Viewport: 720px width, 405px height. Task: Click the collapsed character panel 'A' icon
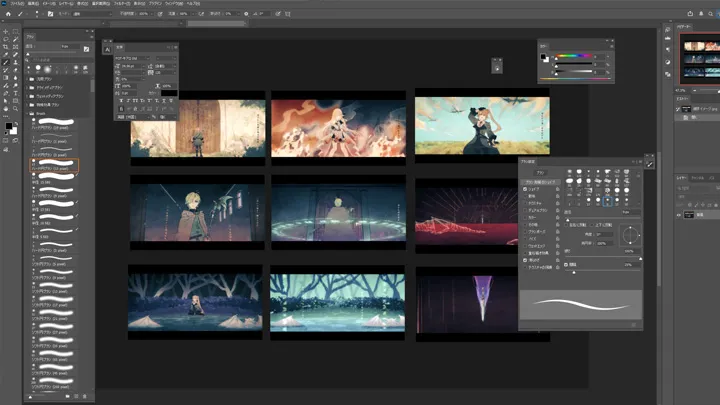(107, 50)
